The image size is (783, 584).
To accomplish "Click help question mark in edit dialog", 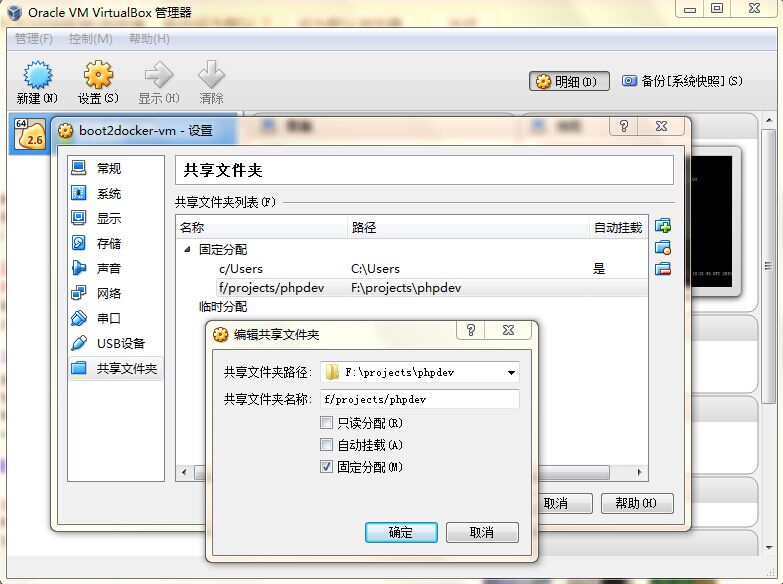I will [x=470, y=330].
